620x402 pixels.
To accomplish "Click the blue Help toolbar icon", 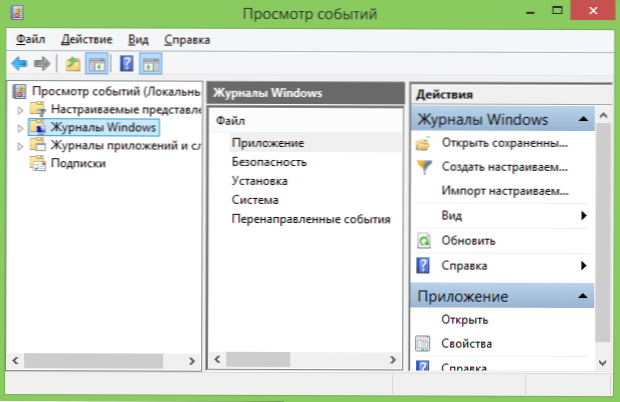I will pyautogui.click(x=127, y=64).
